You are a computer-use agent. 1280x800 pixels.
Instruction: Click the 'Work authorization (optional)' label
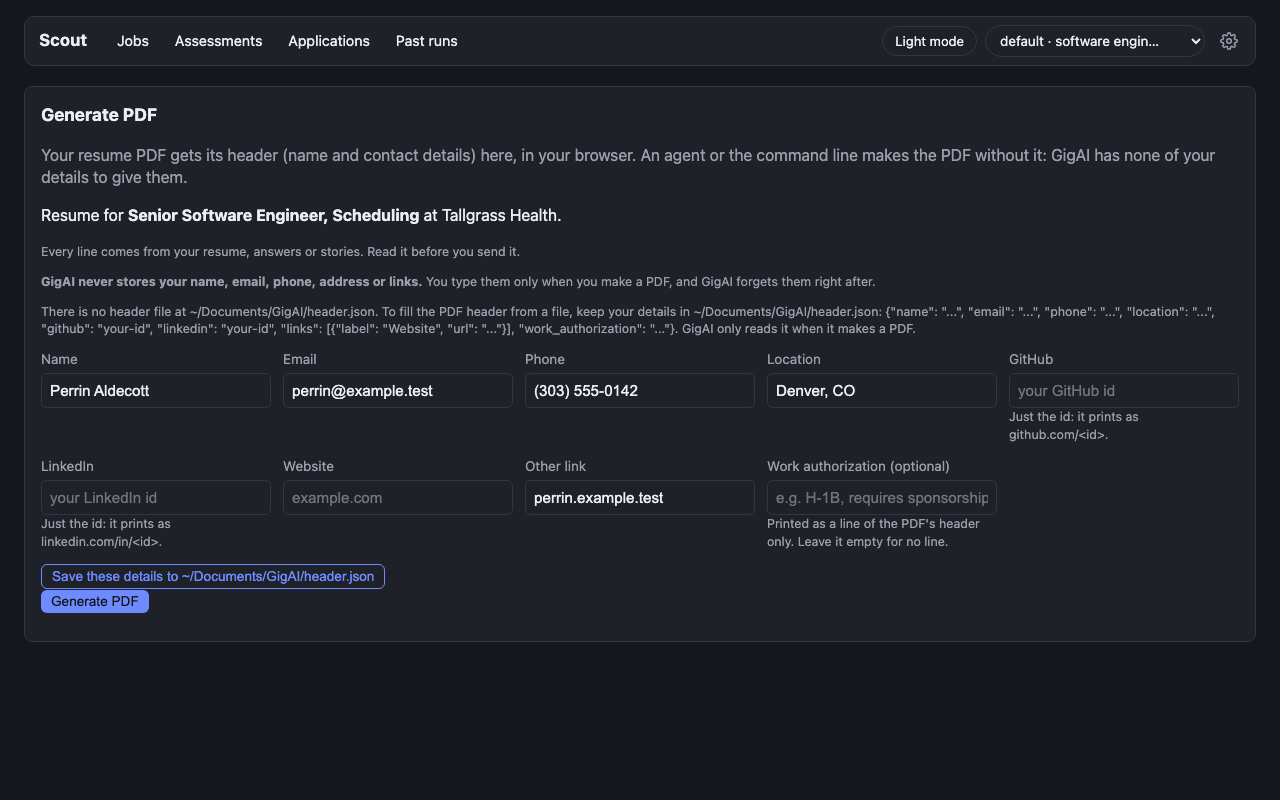click(858, 466)
